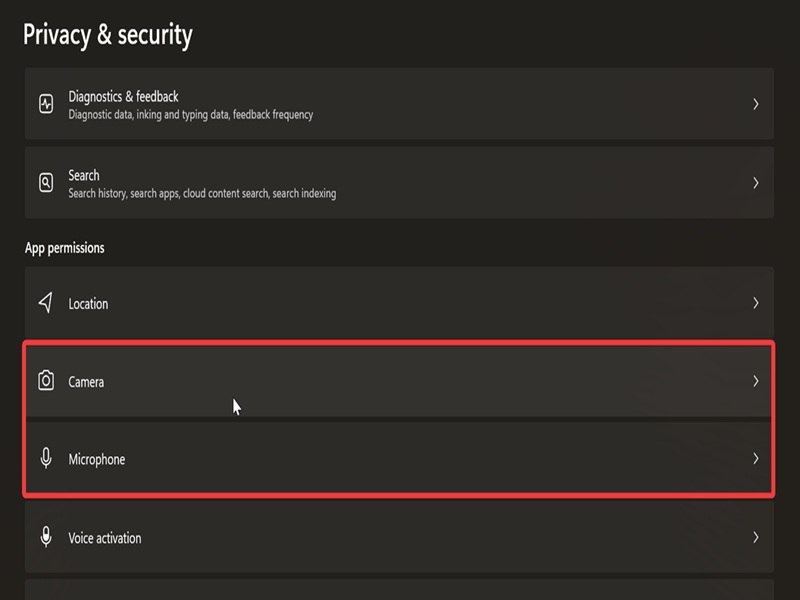Open Location permissions via right chevron

click(x=756, y=303)
